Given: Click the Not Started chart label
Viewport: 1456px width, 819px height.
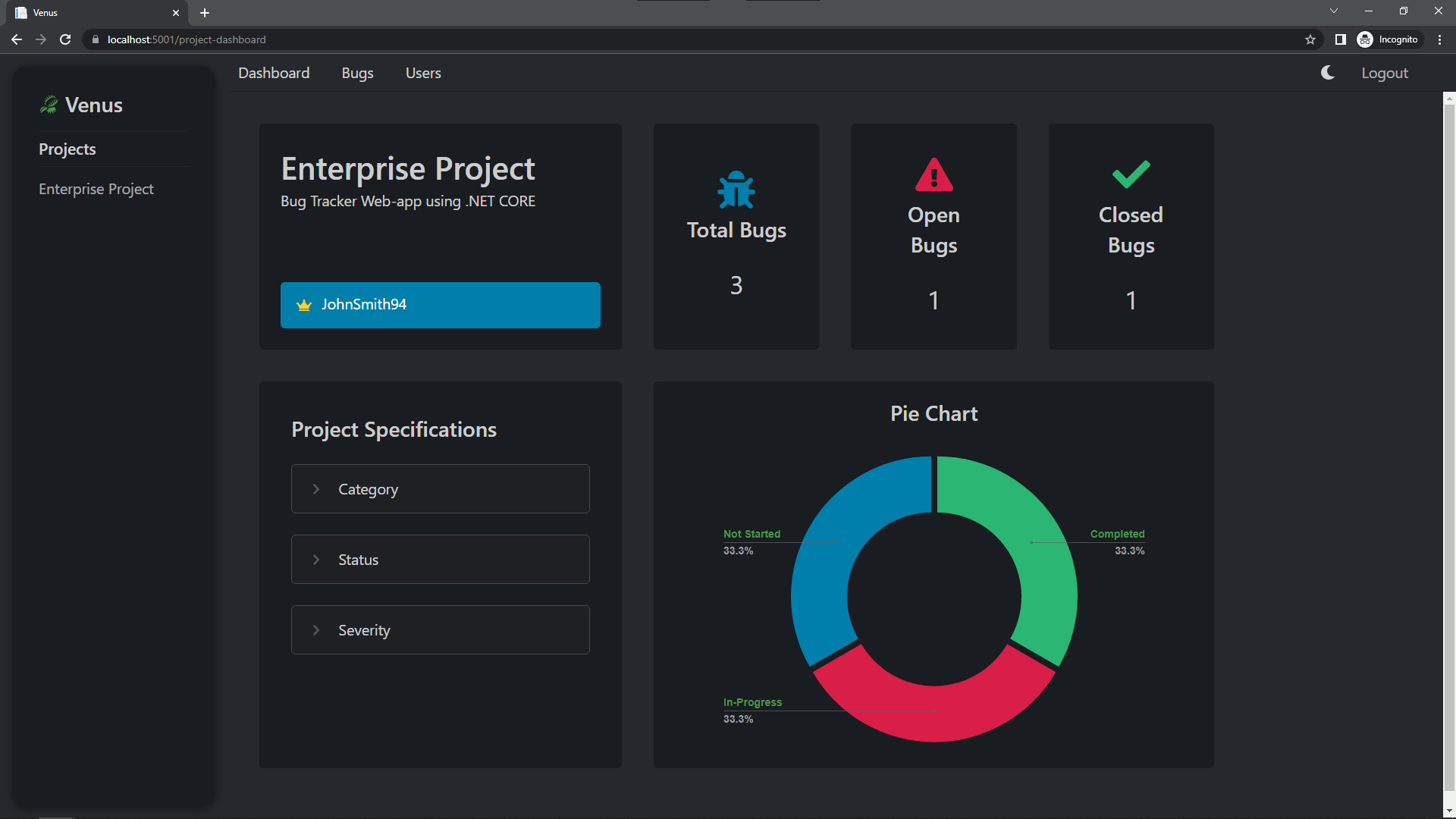Looking at the screenshot, I should [x=752, y=534].
